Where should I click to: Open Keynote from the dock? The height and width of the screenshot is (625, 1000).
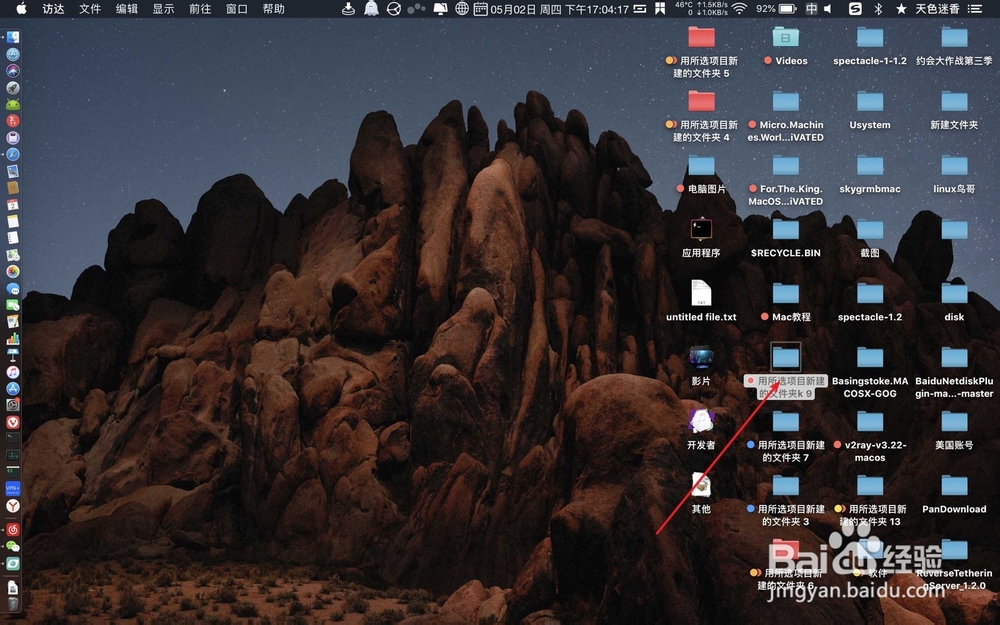pos(13,355)
